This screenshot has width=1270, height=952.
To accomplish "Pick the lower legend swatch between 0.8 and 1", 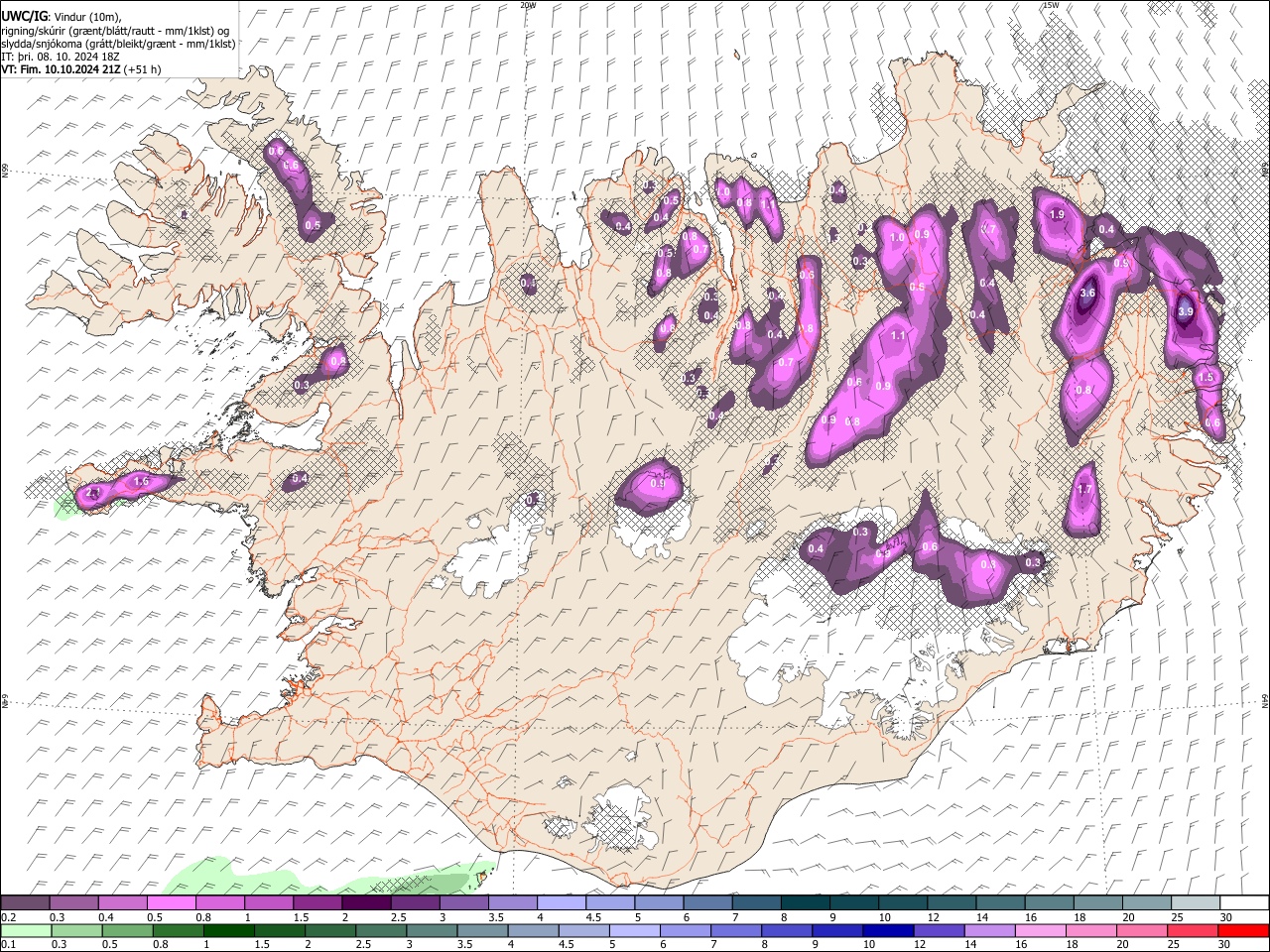I will [x=177, y=930].
